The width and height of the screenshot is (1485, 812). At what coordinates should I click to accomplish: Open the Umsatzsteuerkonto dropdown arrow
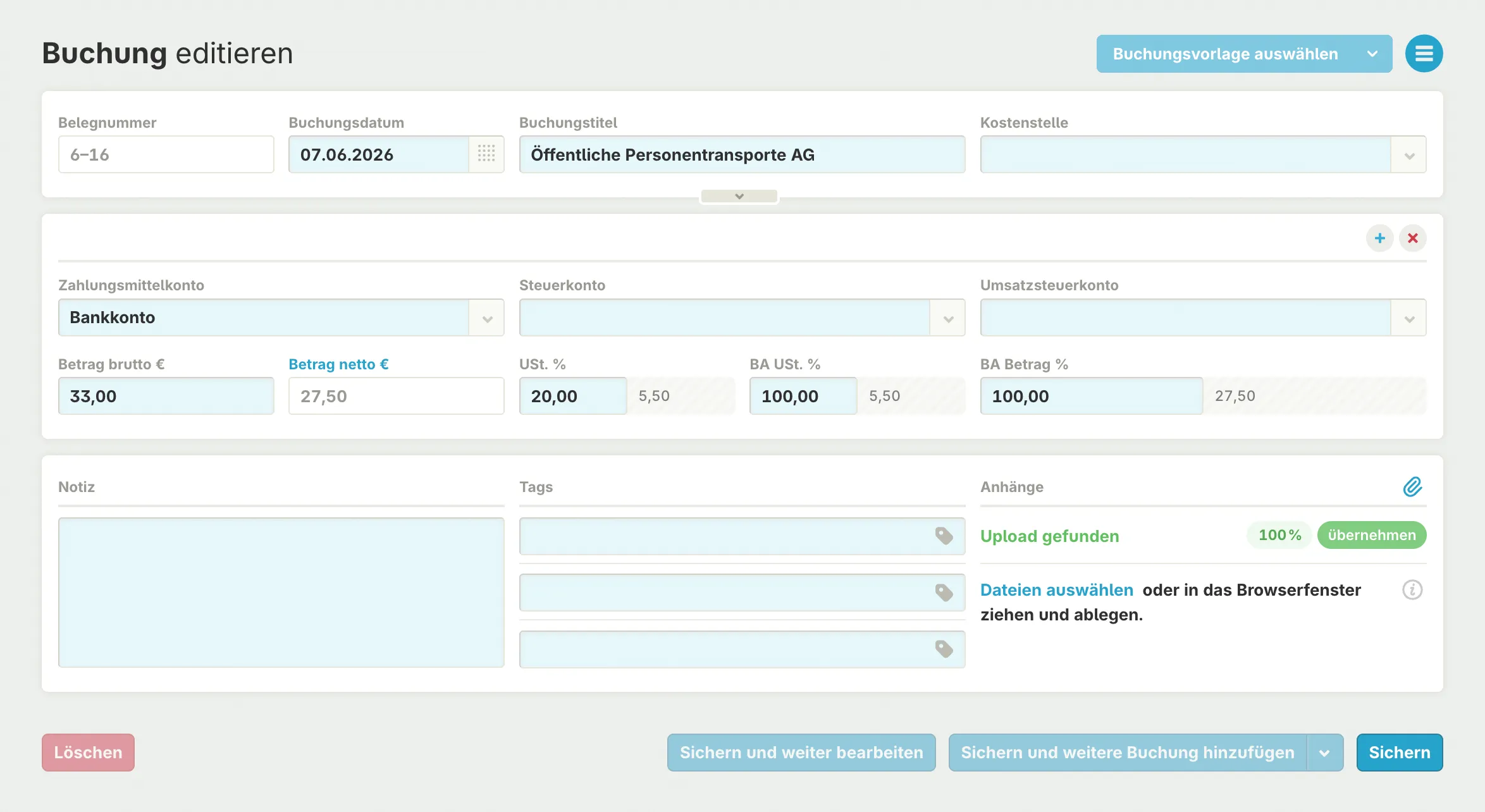(x=1408, y=318)
